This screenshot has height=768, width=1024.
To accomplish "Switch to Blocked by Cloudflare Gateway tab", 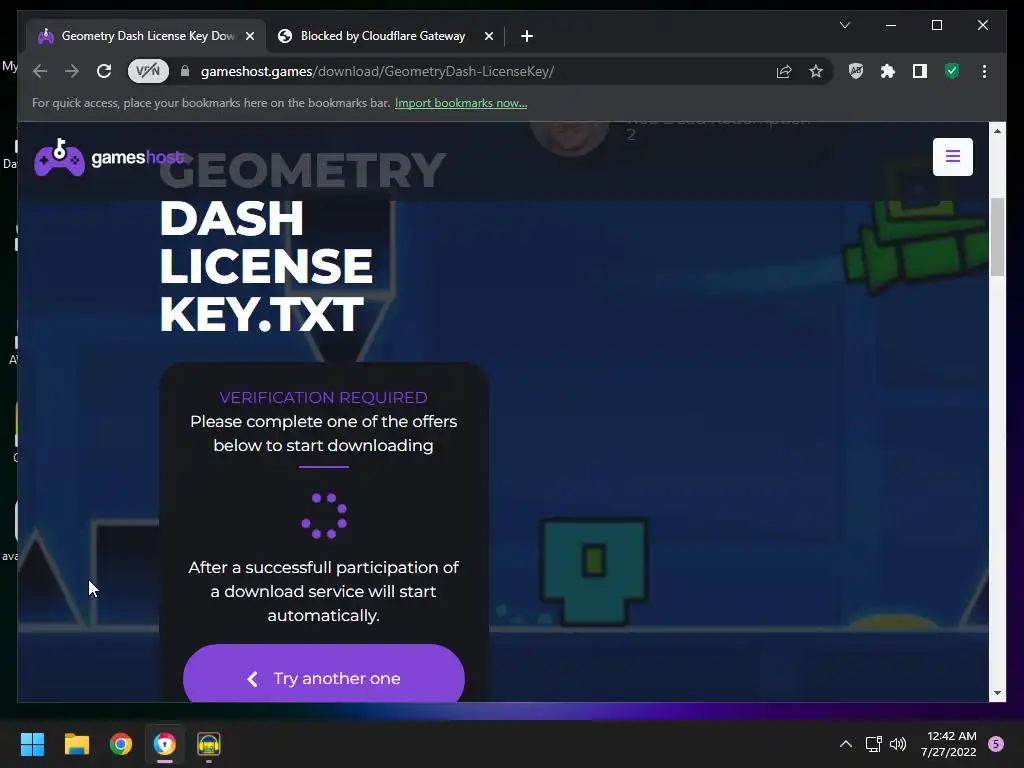I will tap(383, 36).
